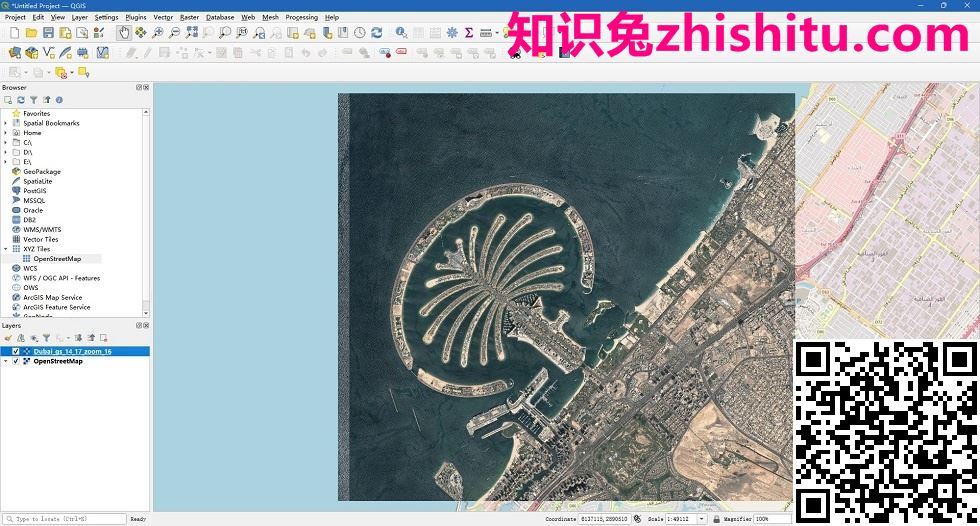Open the Layer menu
980x526 pixels.
point(79,17)
